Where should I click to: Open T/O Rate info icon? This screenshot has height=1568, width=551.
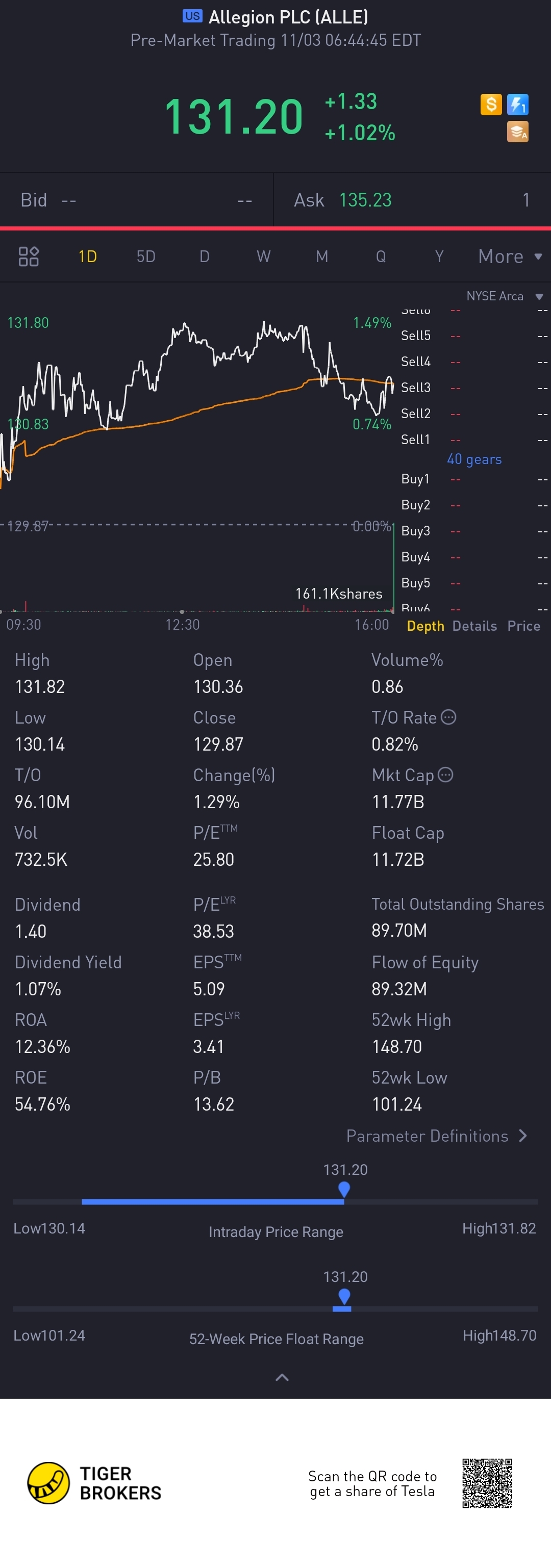448,717
